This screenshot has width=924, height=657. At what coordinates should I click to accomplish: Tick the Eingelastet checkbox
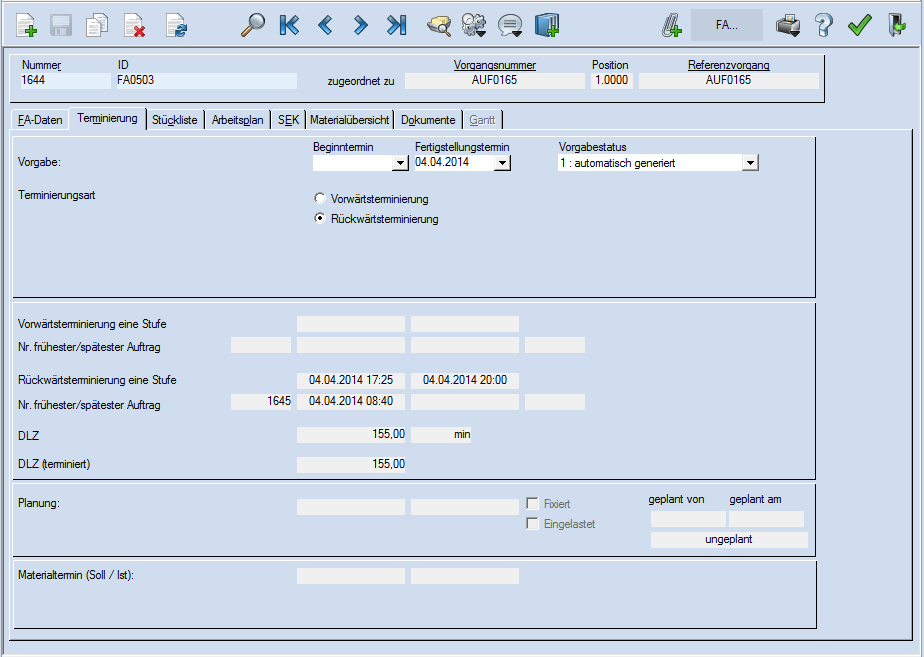533,524
